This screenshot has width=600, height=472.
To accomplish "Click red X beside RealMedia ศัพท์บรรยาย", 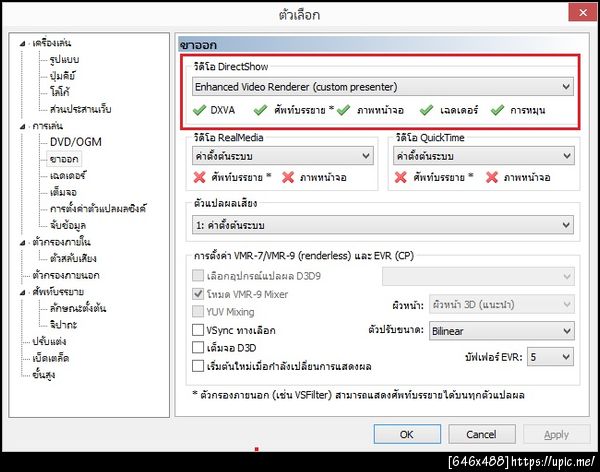I will coord(199,177).
